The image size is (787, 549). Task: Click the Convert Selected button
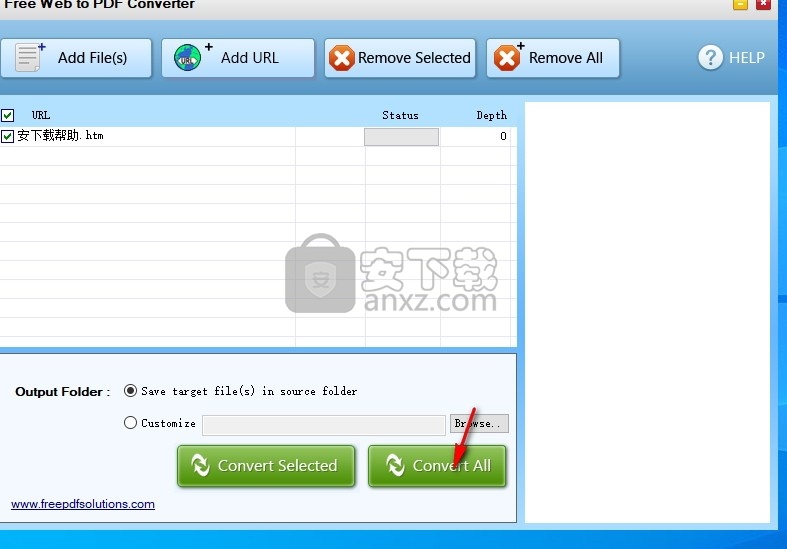point(266,466)
